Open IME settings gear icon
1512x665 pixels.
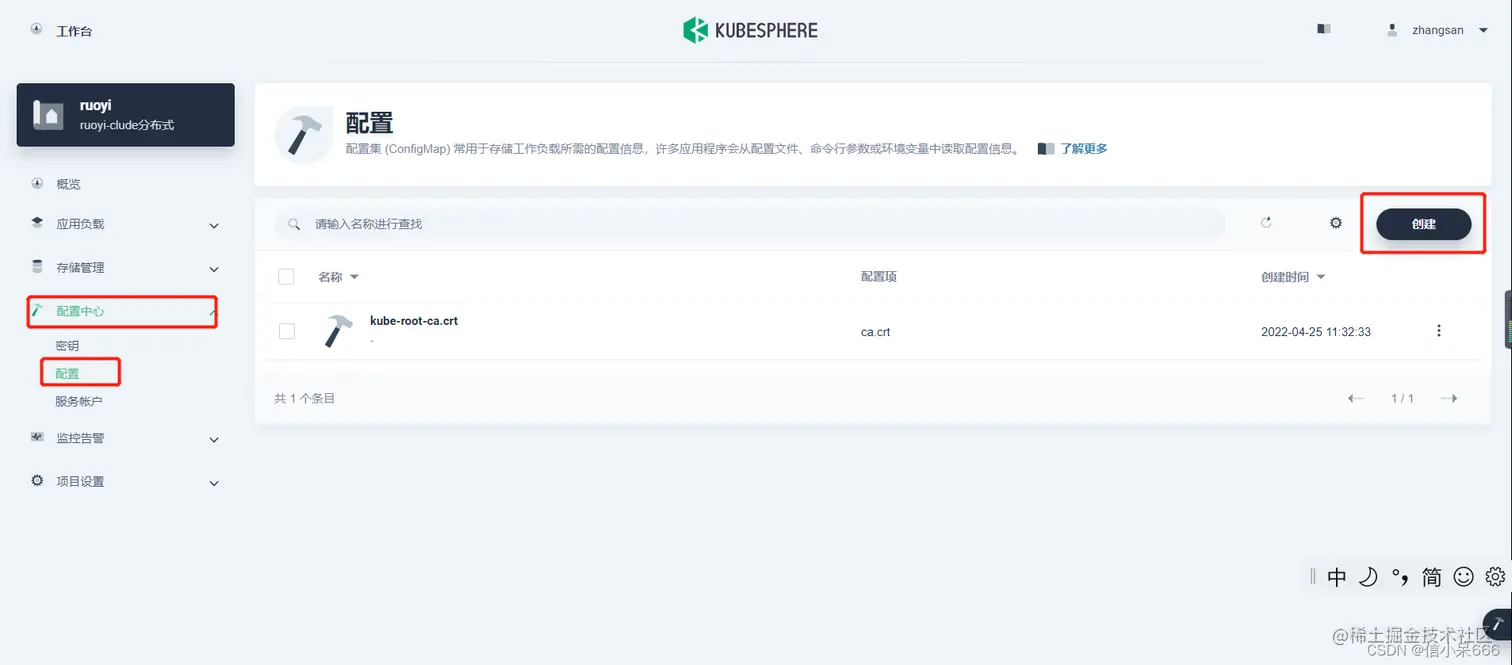pos(1495,577)
